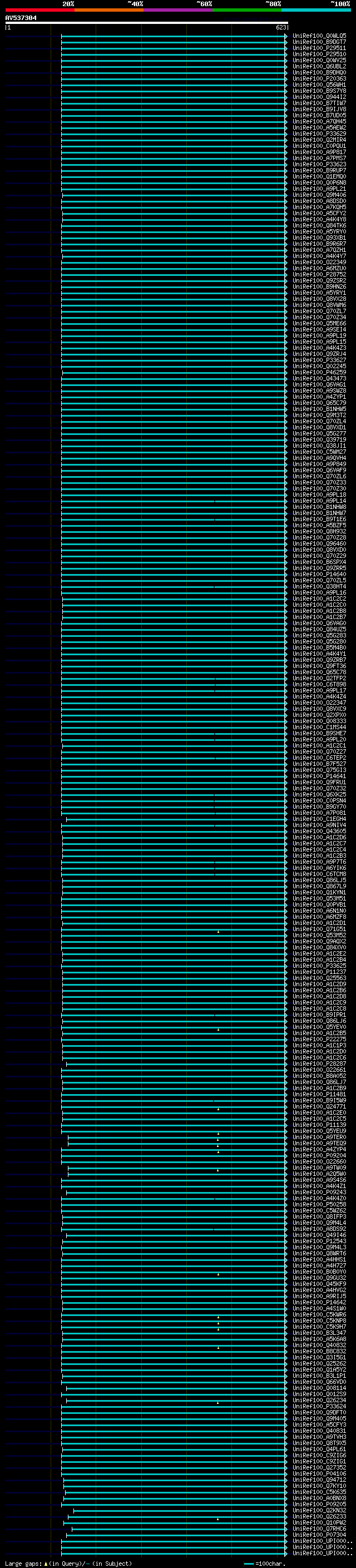Select UniRef100_B9R6R7 label
This screenshot has width=356, height=1568.
tap(319, 244)
